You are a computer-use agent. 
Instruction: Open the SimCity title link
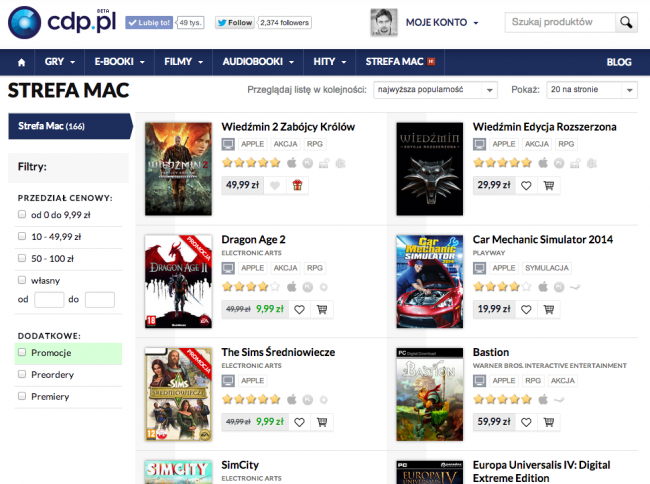coord(240,465)
